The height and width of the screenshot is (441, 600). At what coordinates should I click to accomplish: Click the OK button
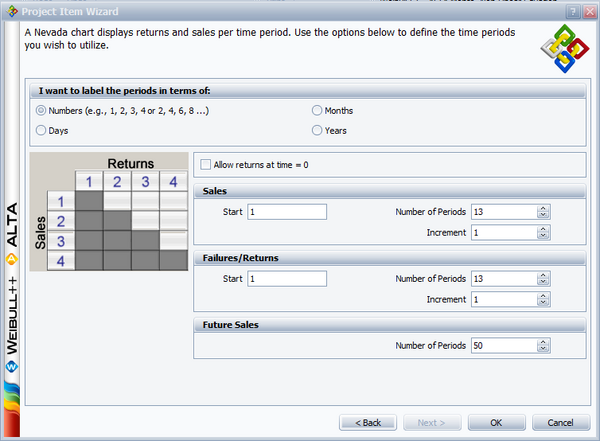(495, 422)
